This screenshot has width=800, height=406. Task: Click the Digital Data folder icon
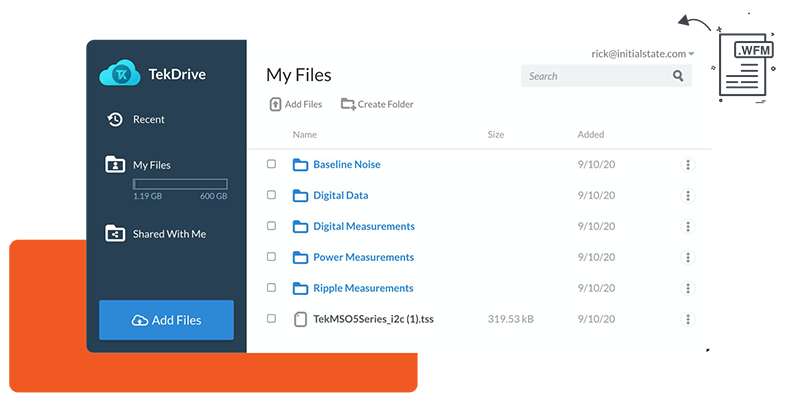tap(300, 195)
